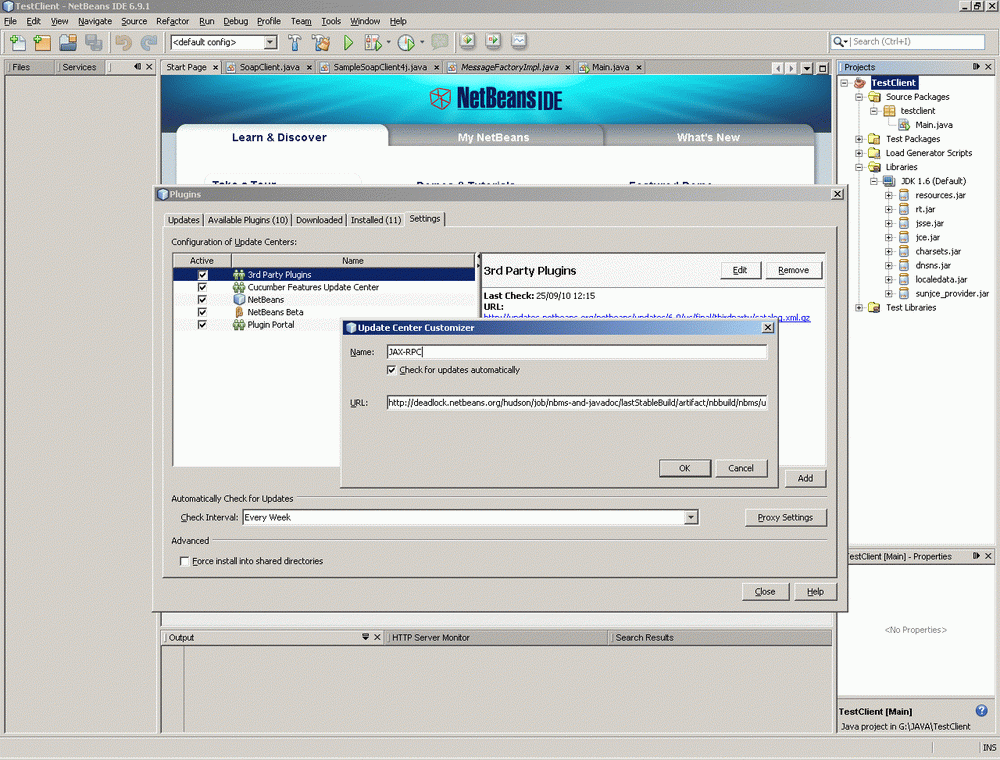Click the Proxy Settings button

click(785, 517)
